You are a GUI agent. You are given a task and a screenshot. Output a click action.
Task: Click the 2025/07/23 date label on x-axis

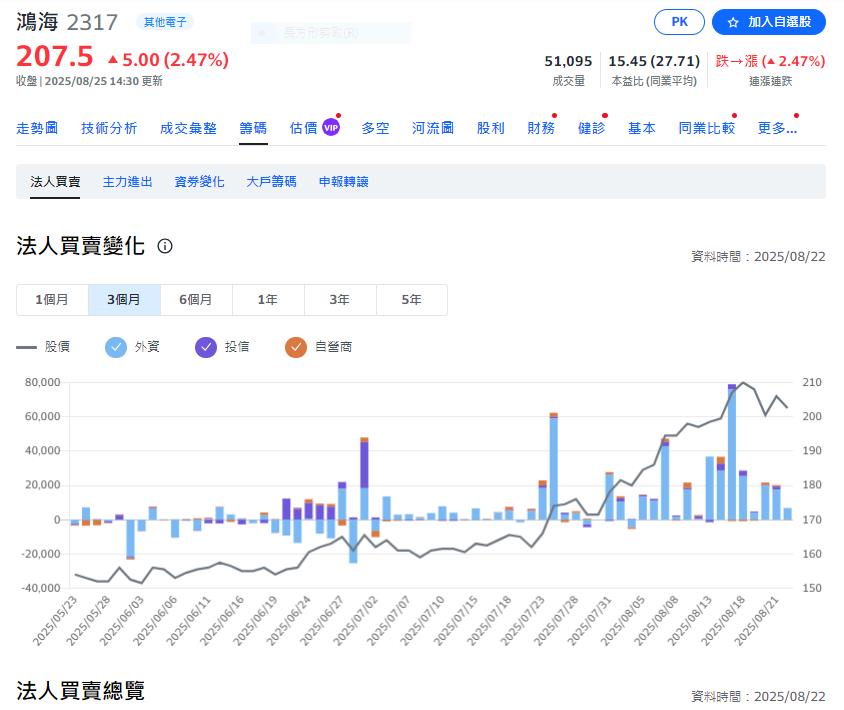(523, 621)
